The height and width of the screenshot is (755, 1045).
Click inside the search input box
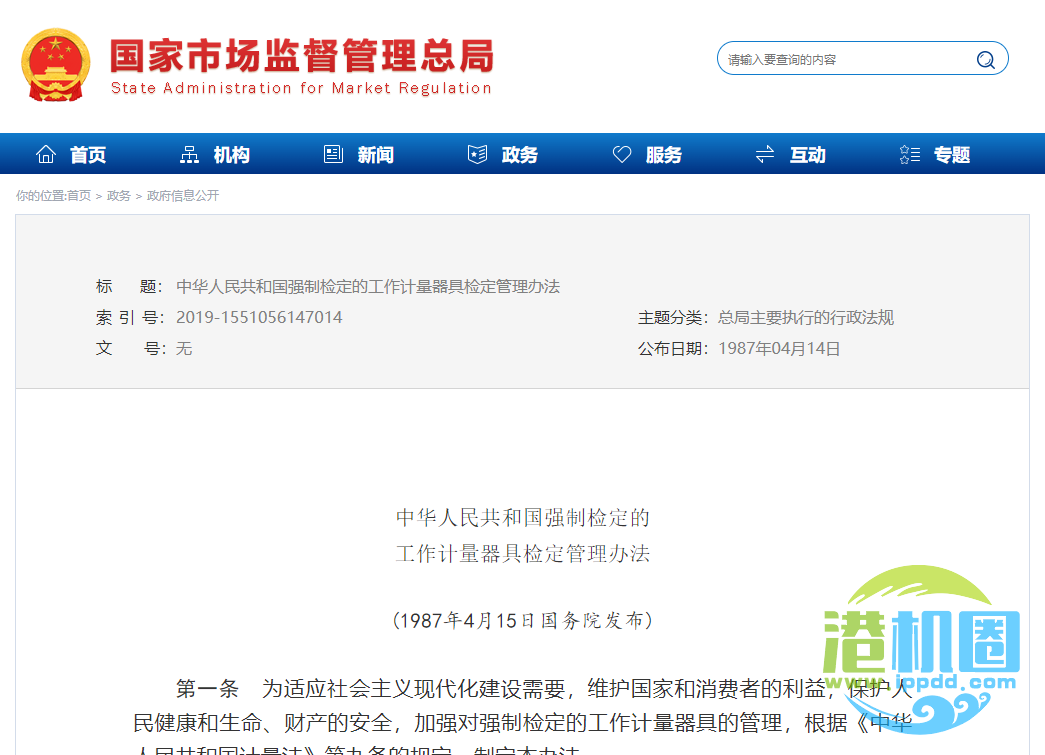[x=840, y=58]
